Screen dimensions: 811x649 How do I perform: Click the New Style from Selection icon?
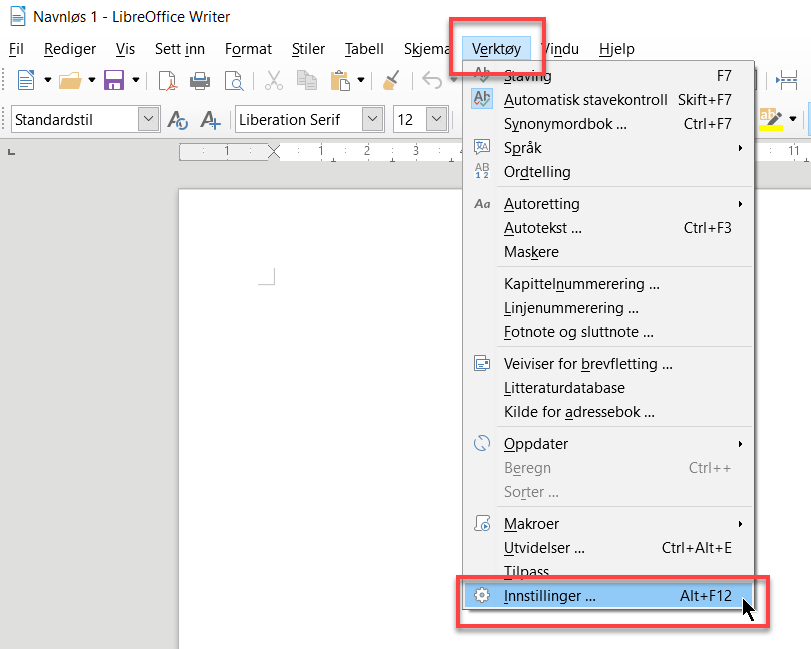(x=210, y=120)
